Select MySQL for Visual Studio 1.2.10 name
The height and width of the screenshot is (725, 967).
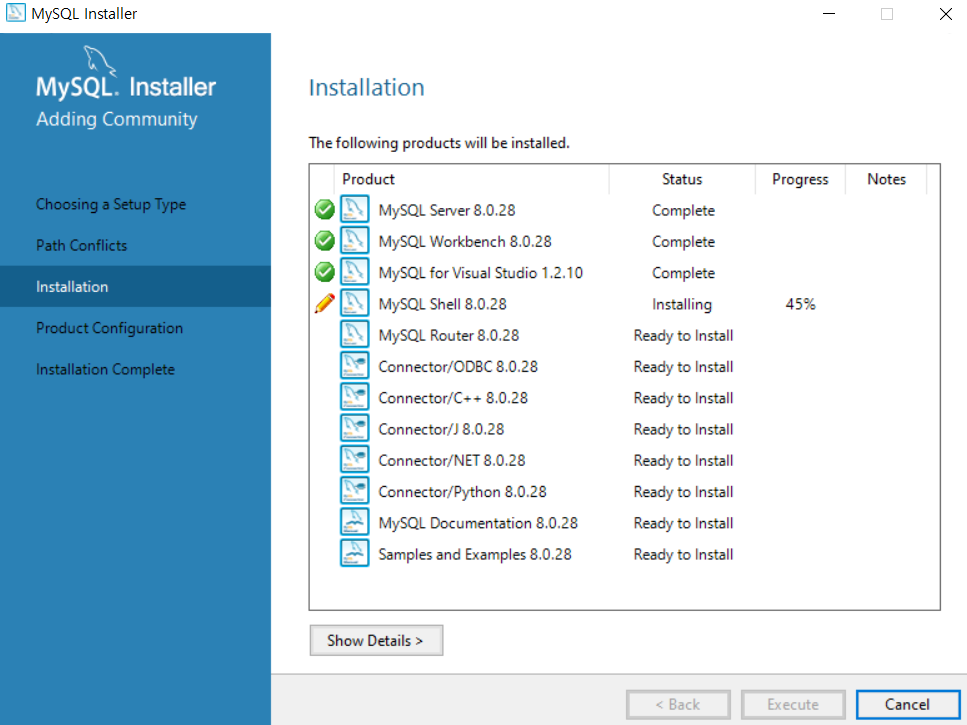[480, 273]
